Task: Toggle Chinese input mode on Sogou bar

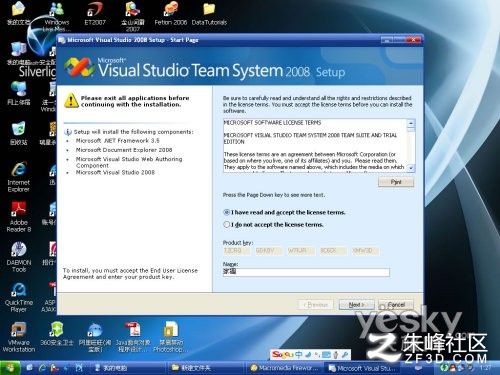Action: (300, 355)
